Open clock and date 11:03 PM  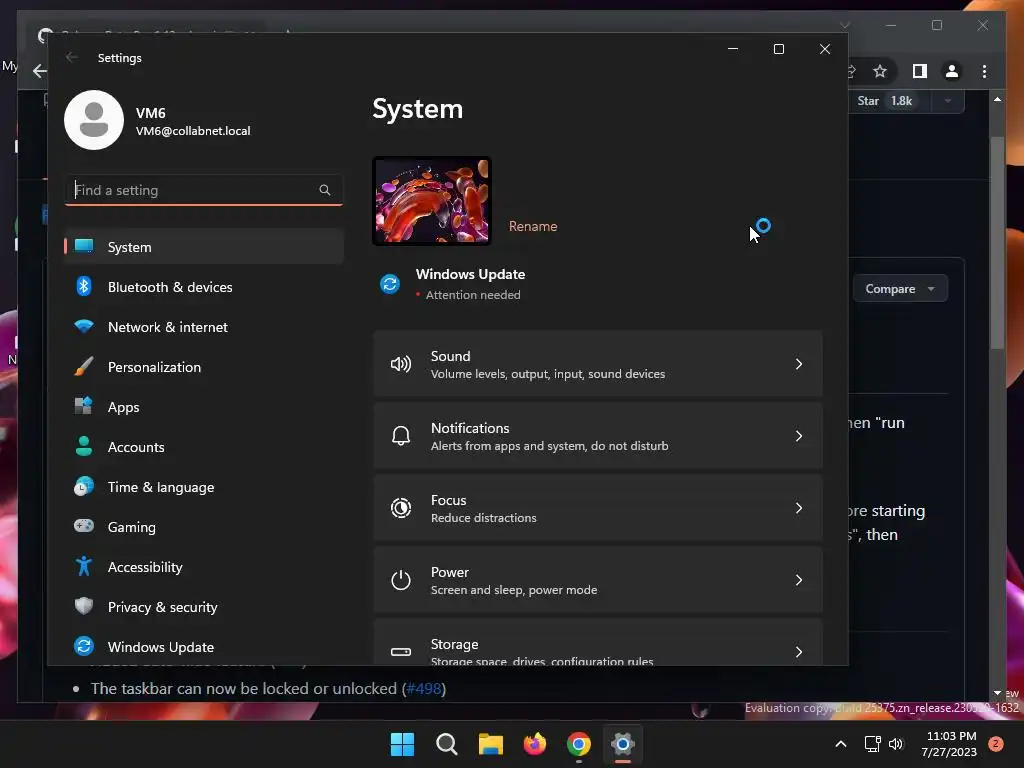tap(950, 744)
